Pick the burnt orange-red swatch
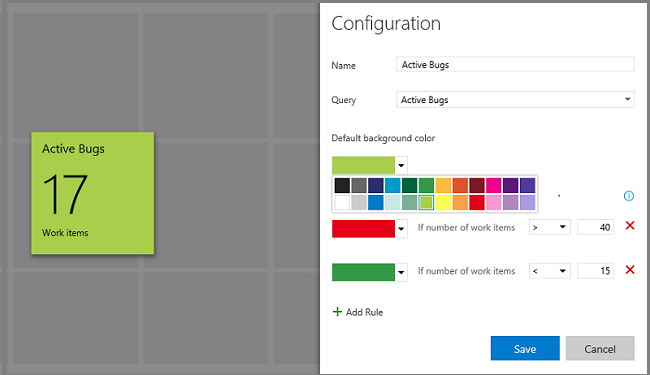Viewport: 650px width, 375px height. tap(460, 186)
